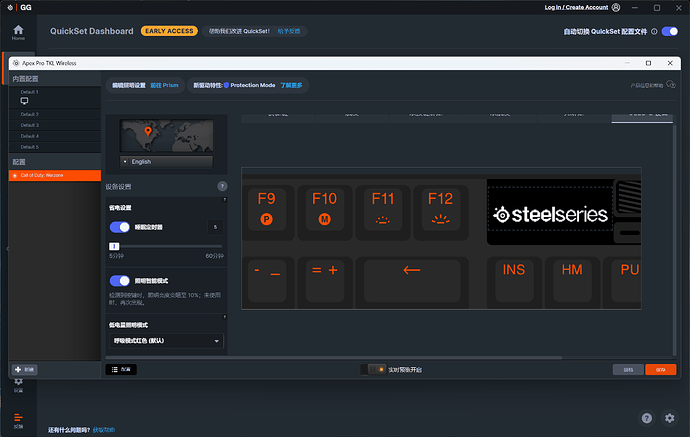The image size is (690, 437).
Task: Select the Call of Duty: Warzone config
Action: tap(52, 175)
